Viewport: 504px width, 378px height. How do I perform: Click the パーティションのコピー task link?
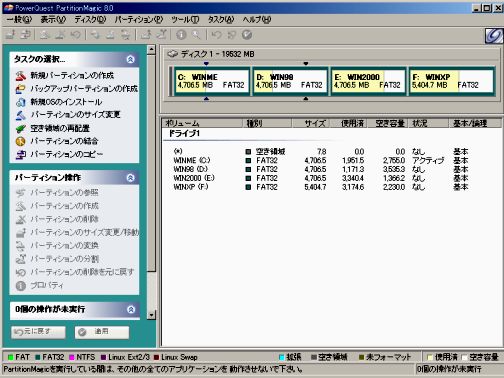pyautogui.click(x=67, y=154)
